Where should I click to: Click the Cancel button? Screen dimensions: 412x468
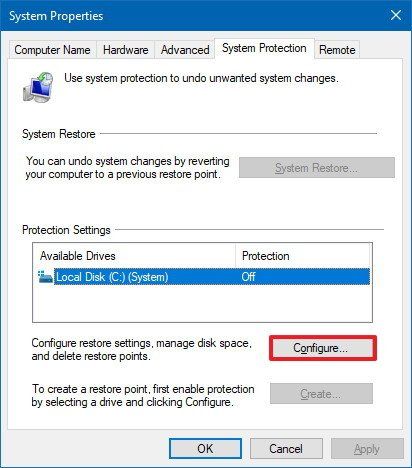click(286, 448)
